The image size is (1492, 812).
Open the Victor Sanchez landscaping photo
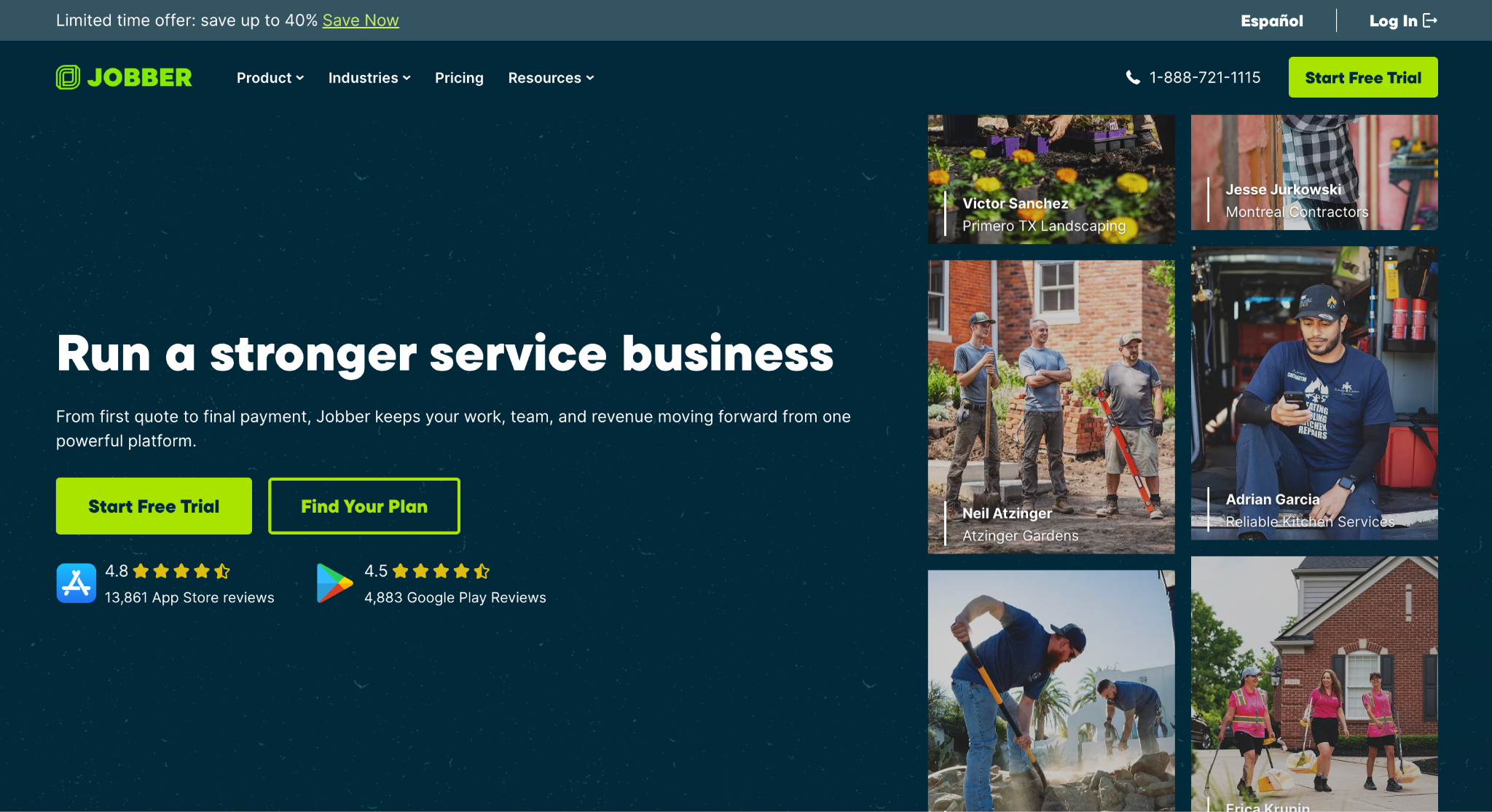click(x=1051, y=179)
